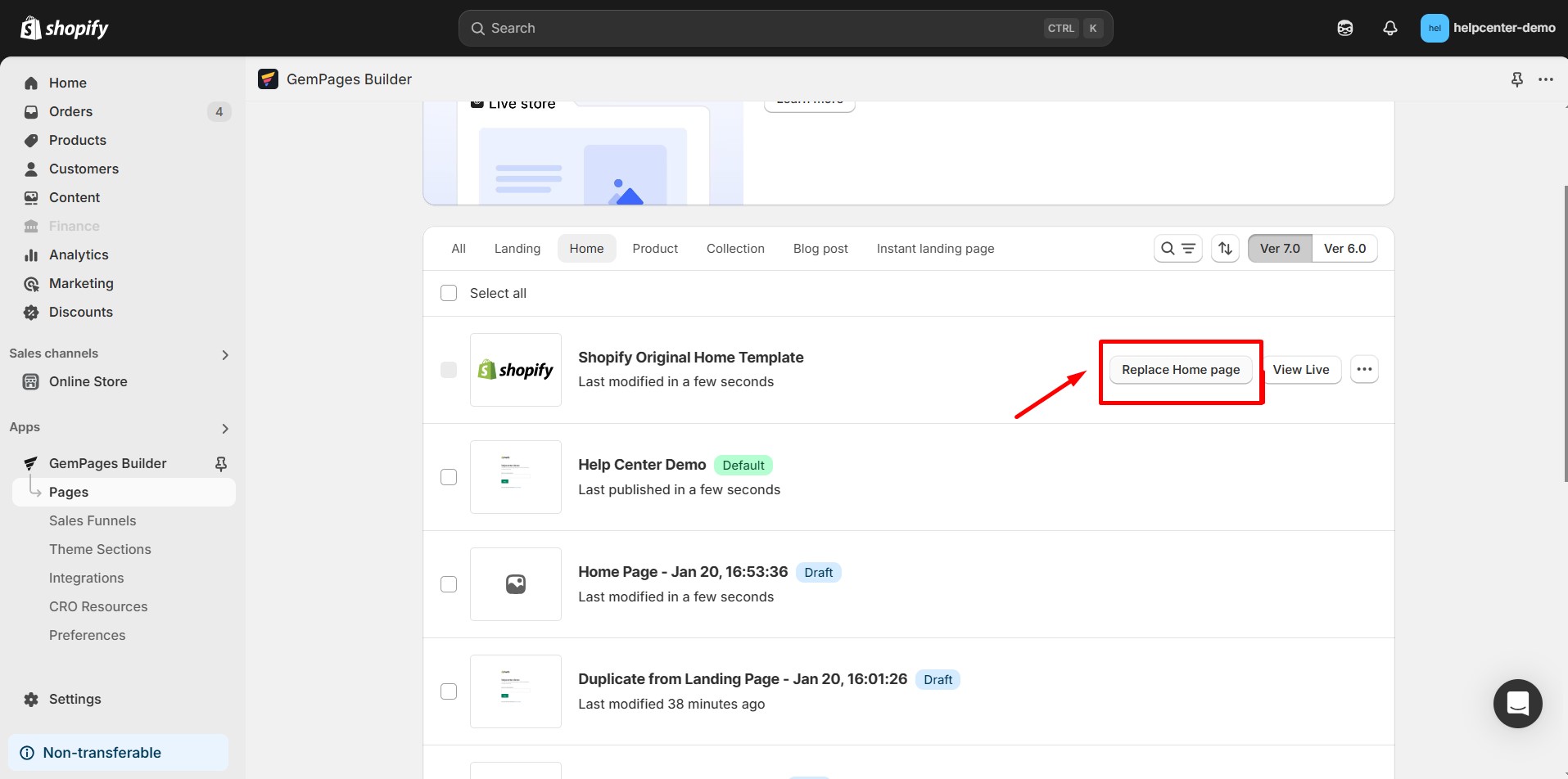Click the helpcenter-demo account avatar
Viewport: 1568px width, 779px height.
coord(1435,27)
